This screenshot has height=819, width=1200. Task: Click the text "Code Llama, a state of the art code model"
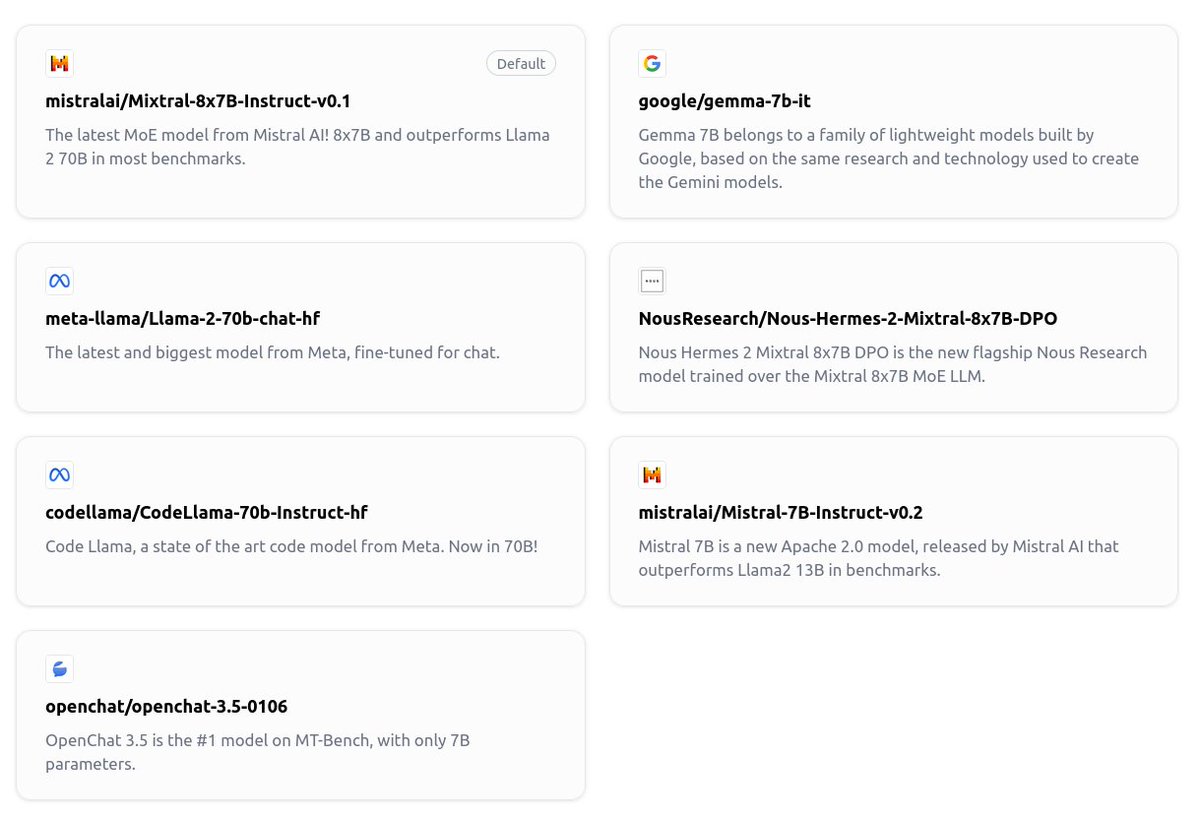292,546
